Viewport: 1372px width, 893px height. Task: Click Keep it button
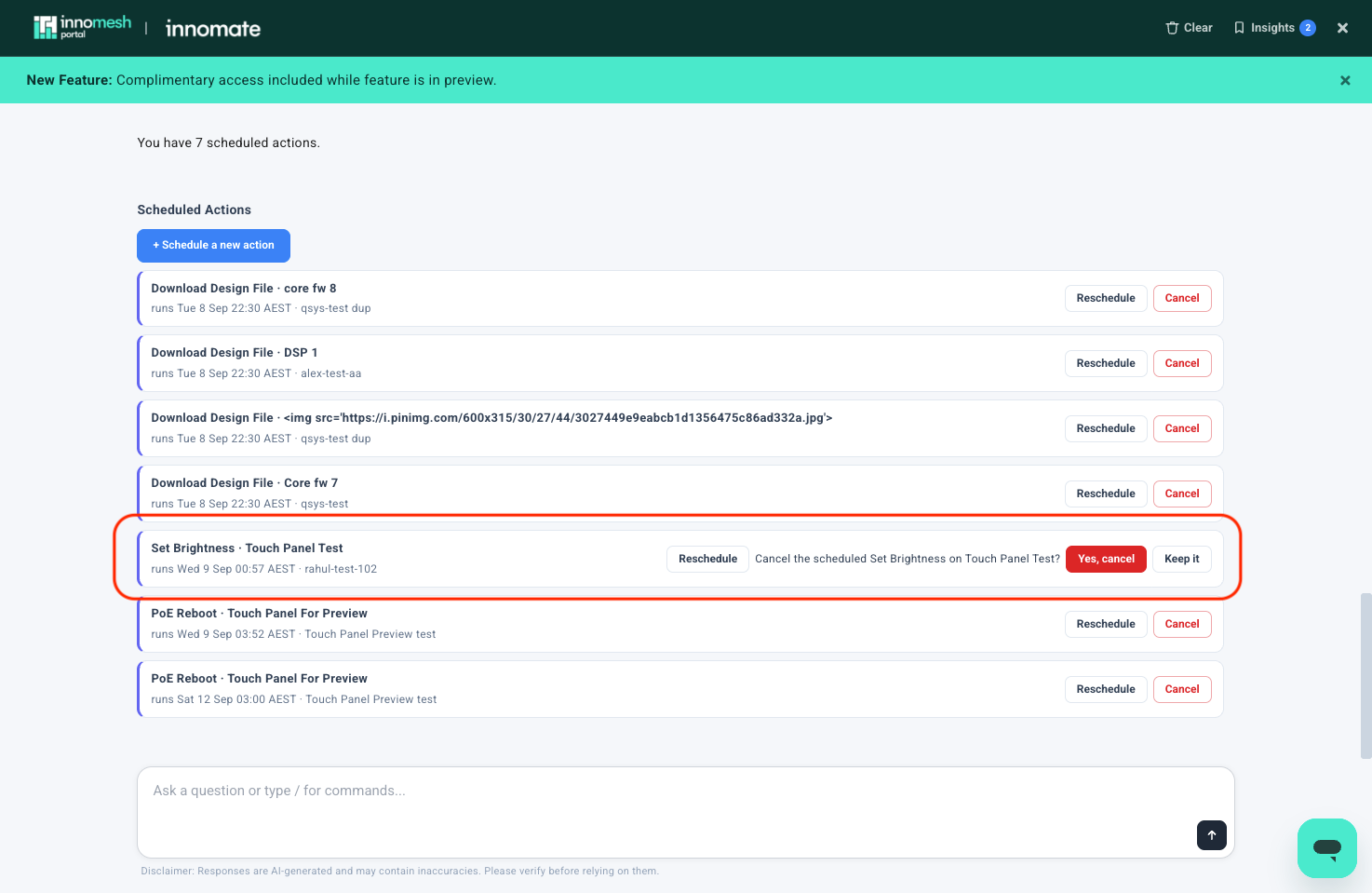1182,559
